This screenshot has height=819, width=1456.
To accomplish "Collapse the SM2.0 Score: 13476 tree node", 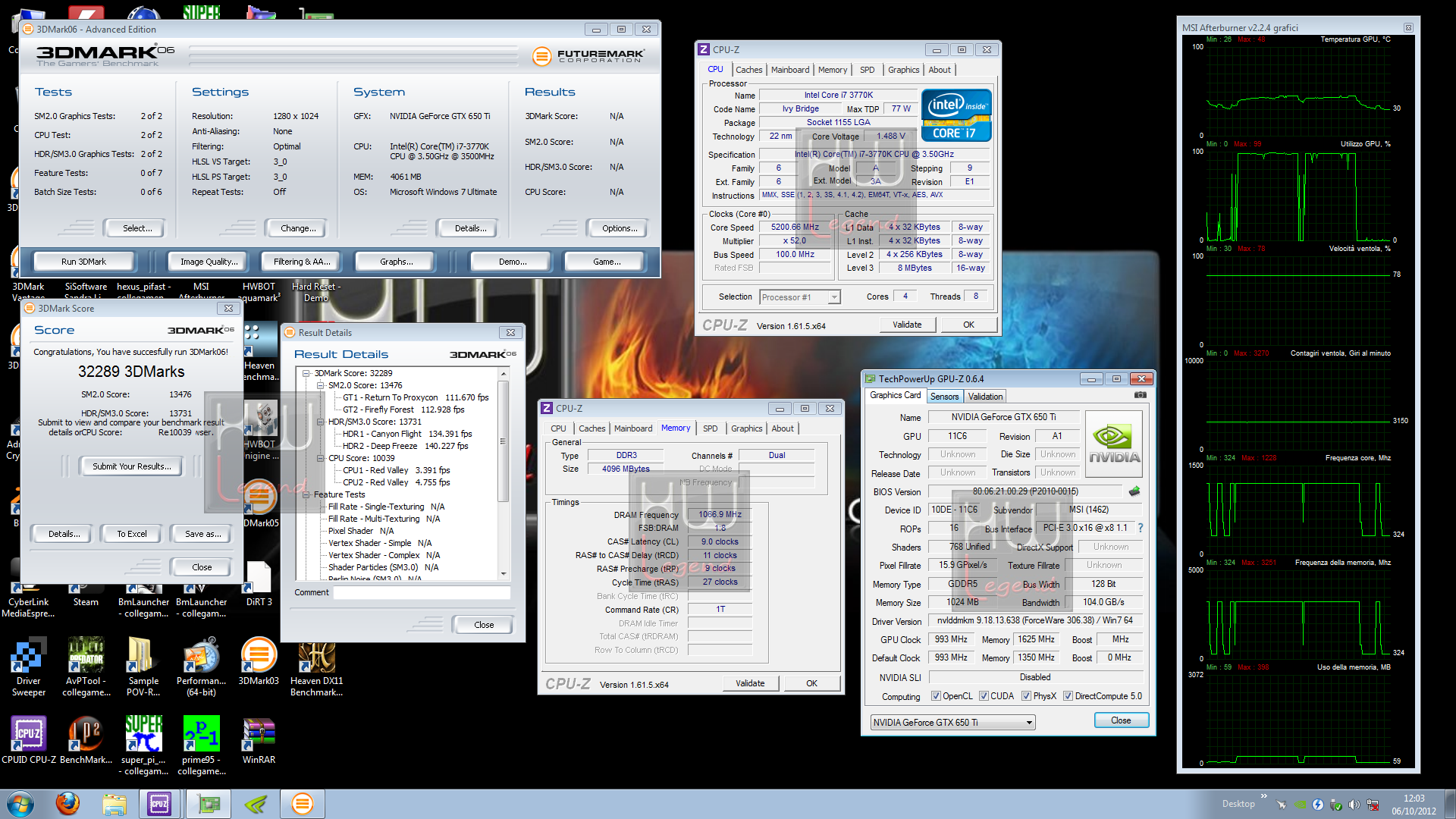I will (321, 385).
